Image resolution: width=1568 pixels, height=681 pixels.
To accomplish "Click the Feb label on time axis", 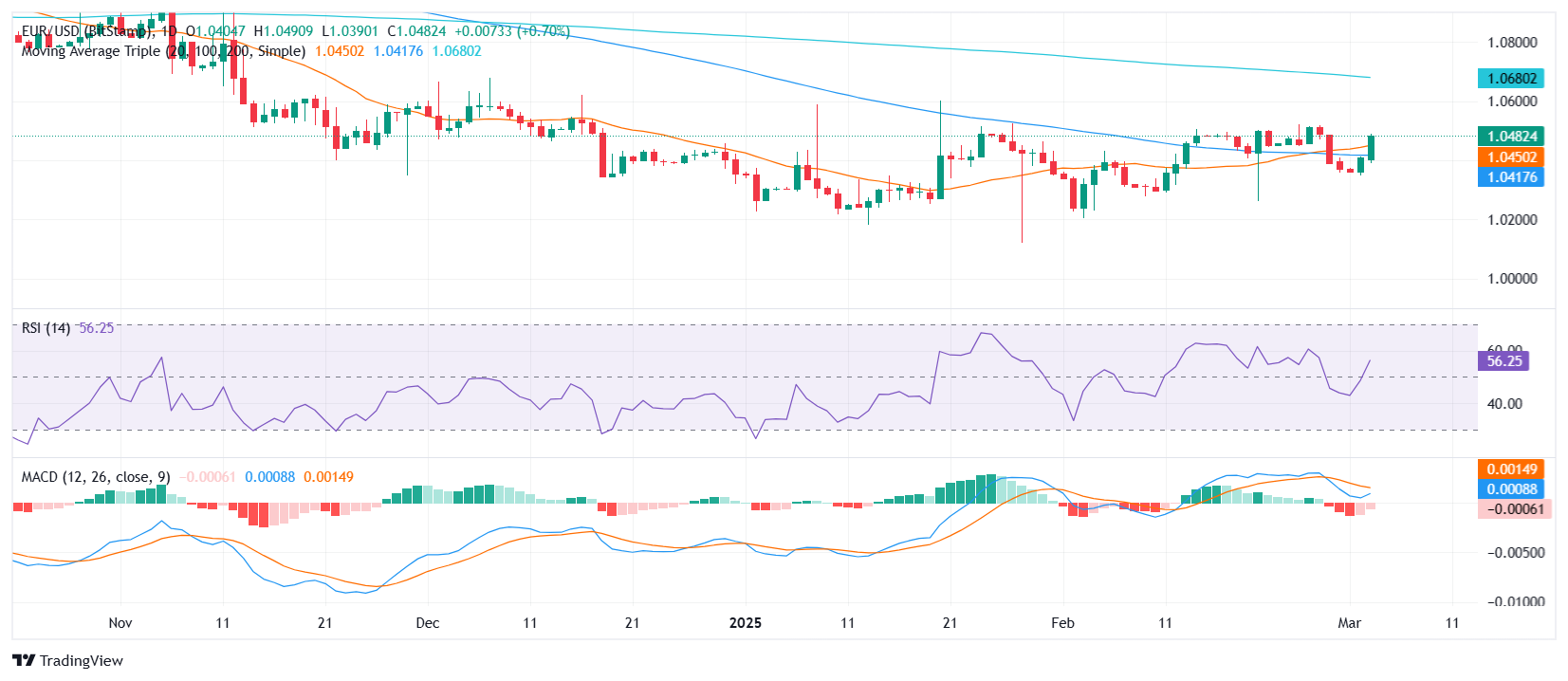I will pos(1062,623).
